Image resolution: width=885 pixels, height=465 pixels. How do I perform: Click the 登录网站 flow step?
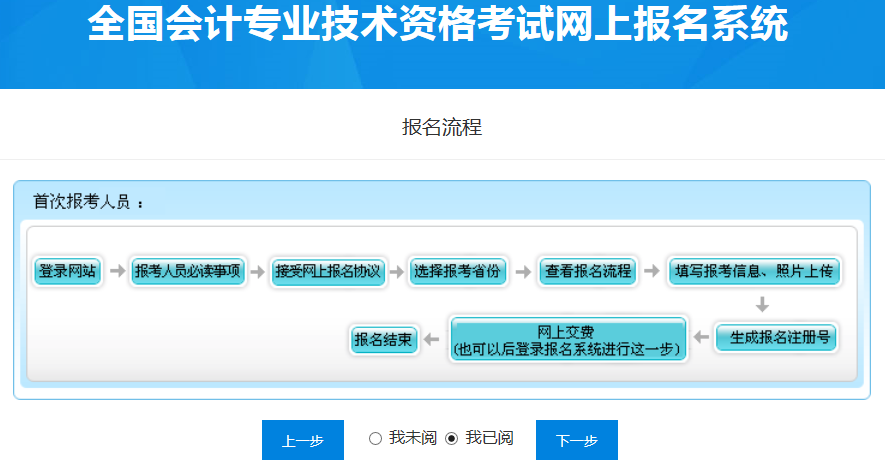point(67,271)
